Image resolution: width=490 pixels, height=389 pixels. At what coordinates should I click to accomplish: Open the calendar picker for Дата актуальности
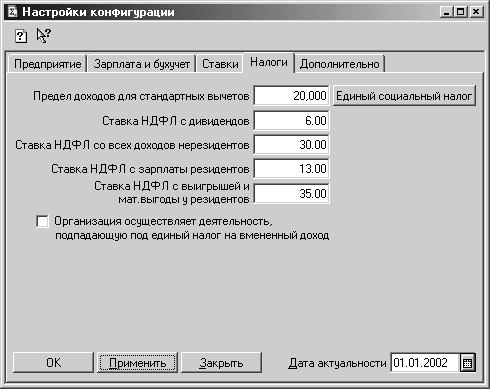(x=467, y=363)
